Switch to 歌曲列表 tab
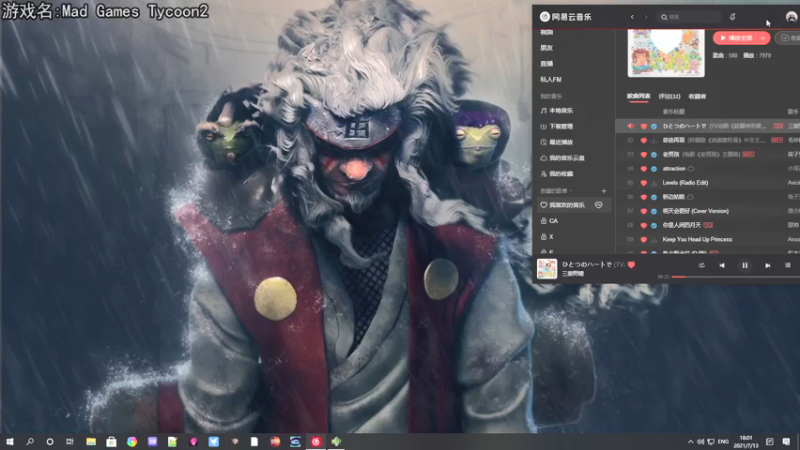 coord(638,96)
